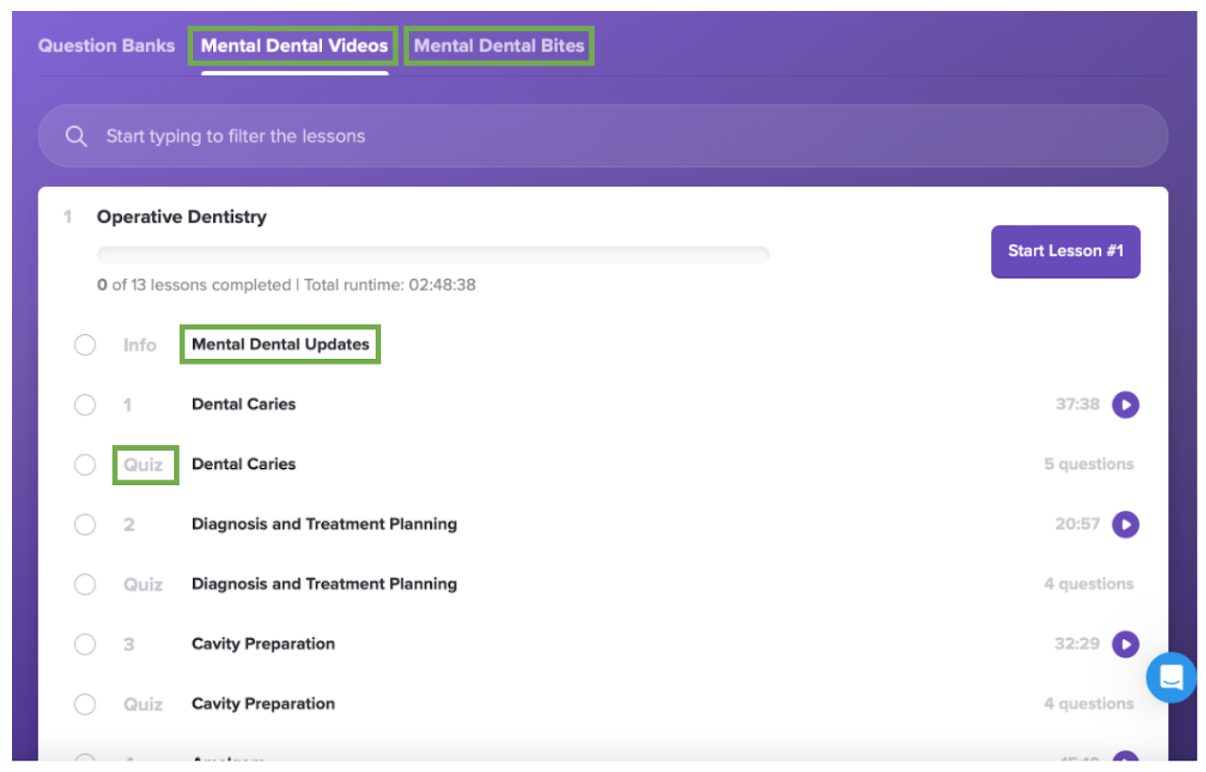
Task: Click the 5 questions label
Action: (1089, 464)
